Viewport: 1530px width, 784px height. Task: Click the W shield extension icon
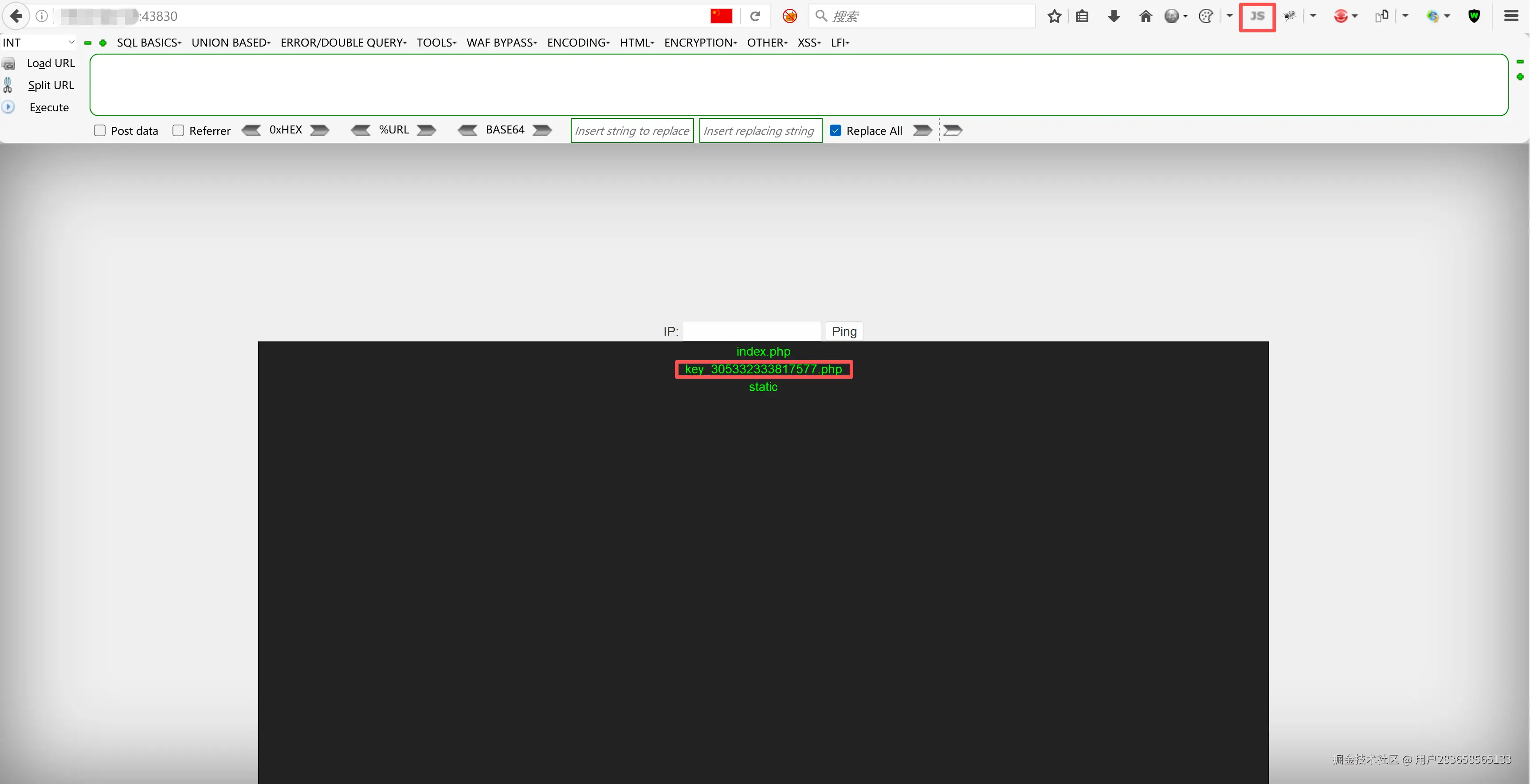point(1475,16)
